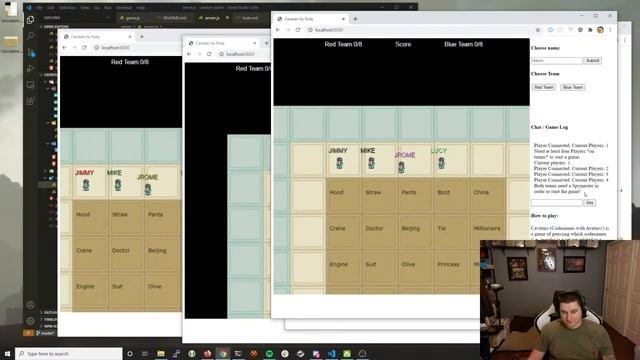
Task: Collapse the Open Editors section in VS Code
Action: pos(55,27)
